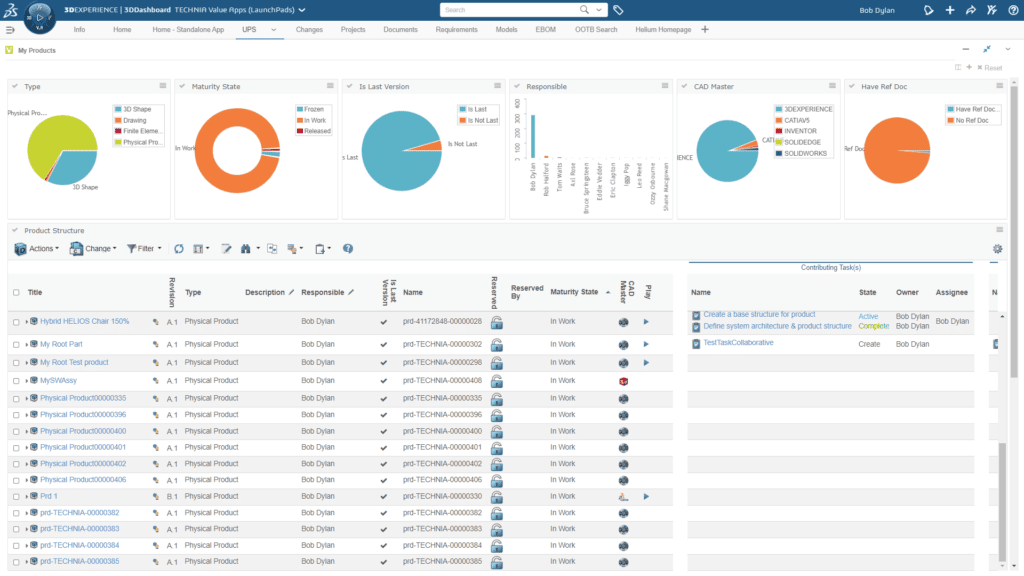Open the Filter dropdown

coord(144,249)
